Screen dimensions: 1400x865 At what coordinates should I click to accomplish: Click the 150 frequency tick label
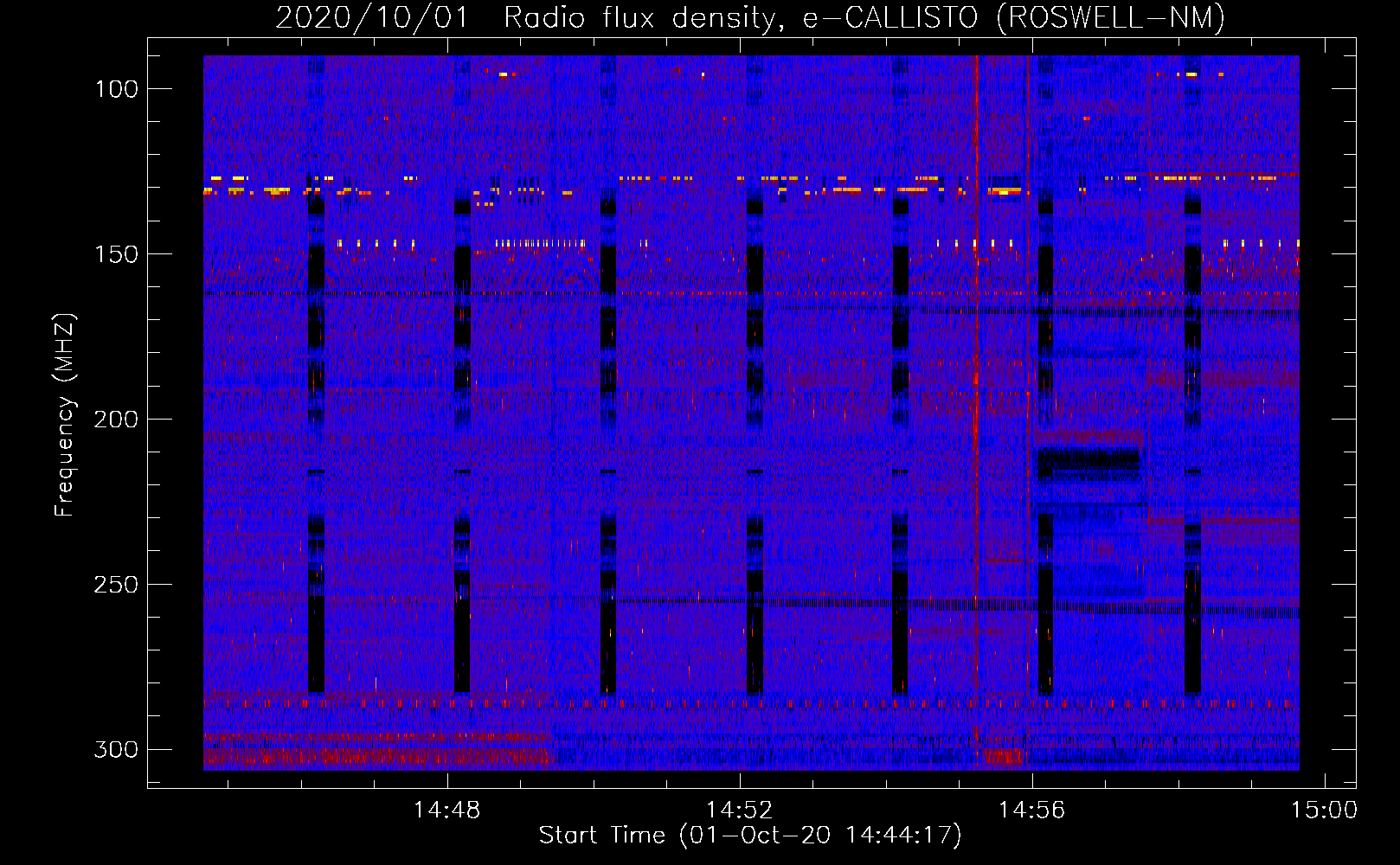tap(117, 254)
